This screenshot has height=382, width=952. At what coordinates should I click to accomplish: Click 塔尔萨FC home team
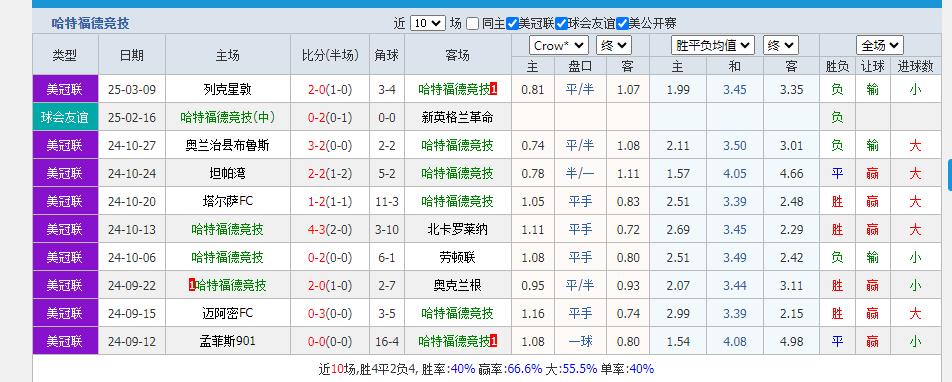pyautogui.click(x=228, y=202)
